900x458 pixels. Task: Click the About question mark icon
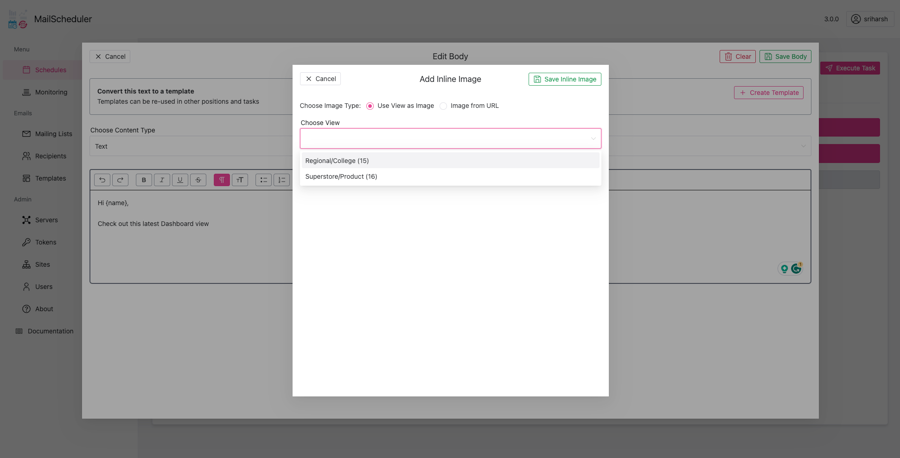click(26, 309)
